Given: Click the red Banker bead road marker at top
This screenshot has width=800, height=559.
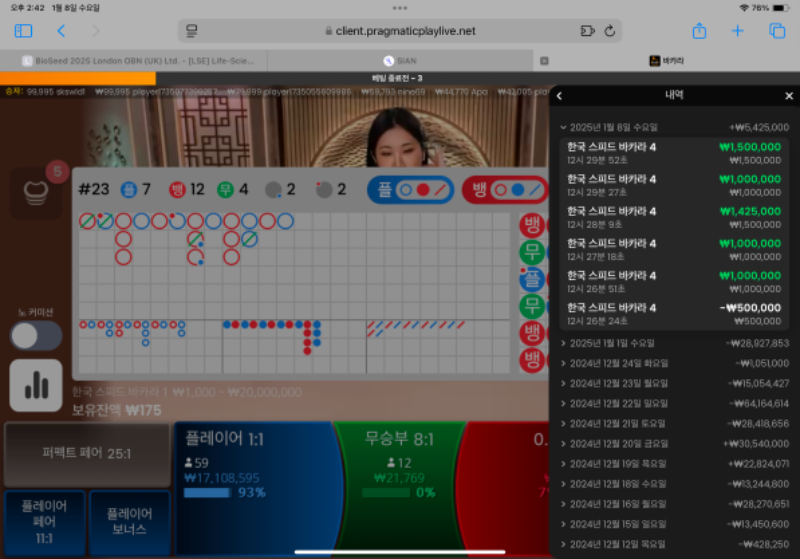Looking at the screenshot, I should pos(532,224).
